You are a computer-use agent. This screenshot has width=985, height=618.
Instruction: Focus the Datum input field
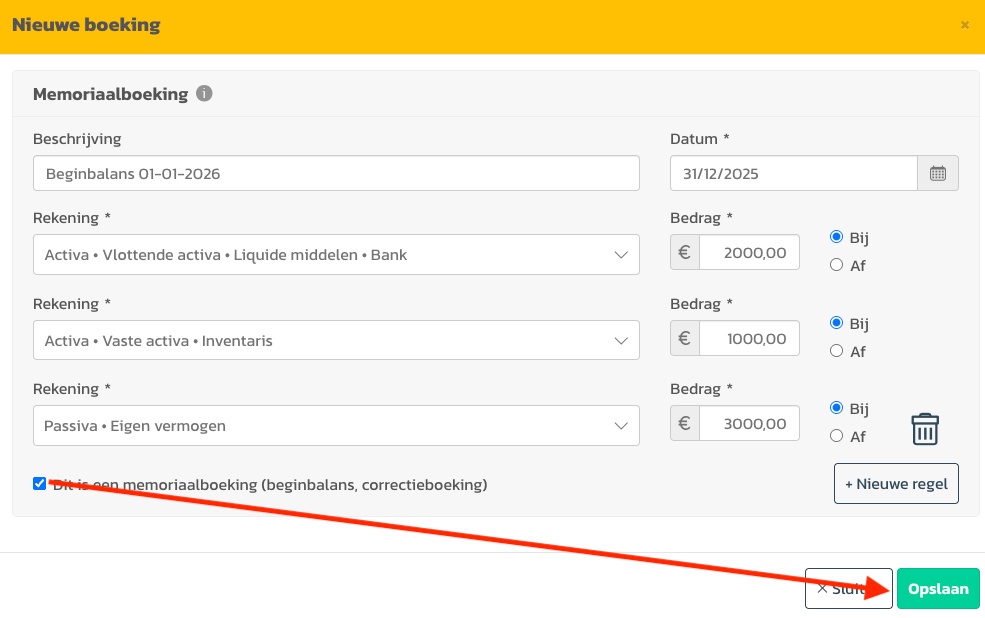pyautogui.click(x=793, y=173)
